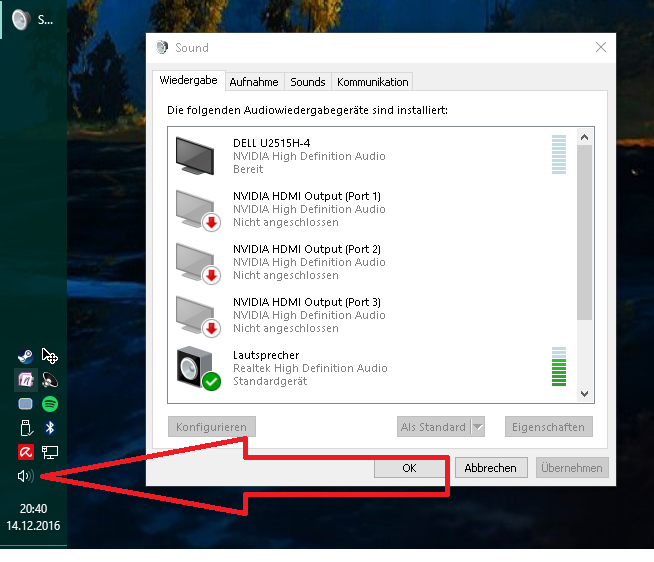Click the taskbar clock showing 20:40

click(33, 509)
